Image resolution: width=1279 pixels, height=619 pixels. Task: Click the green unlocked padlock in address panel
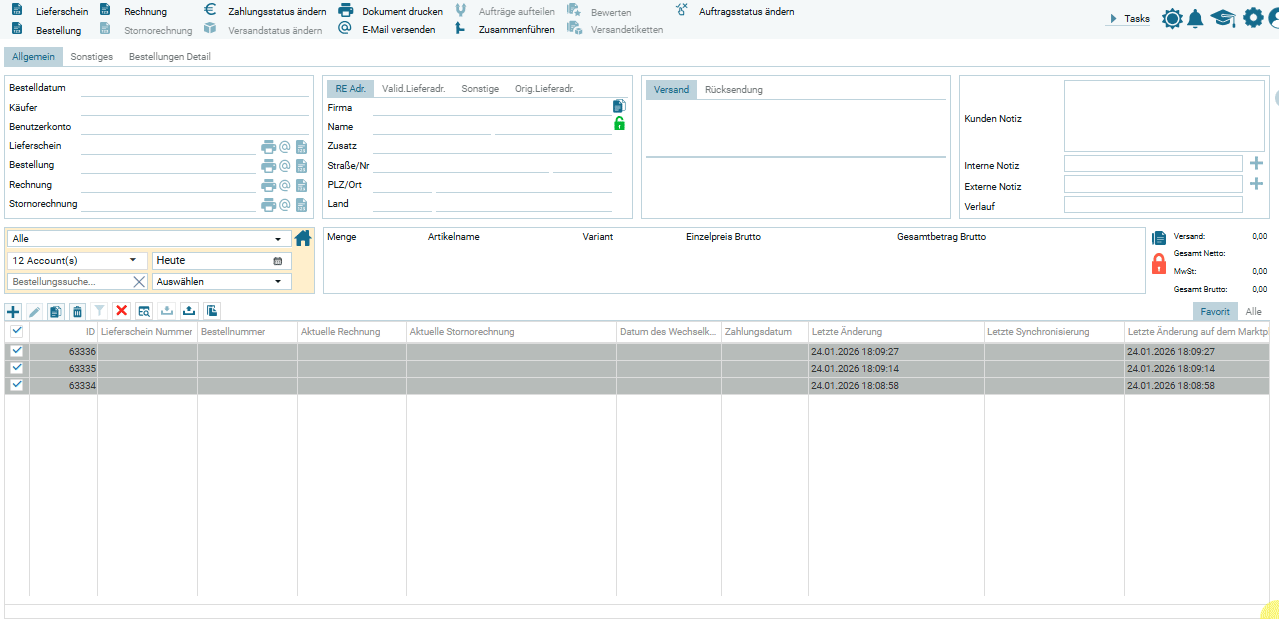click(x=619, y=124)
